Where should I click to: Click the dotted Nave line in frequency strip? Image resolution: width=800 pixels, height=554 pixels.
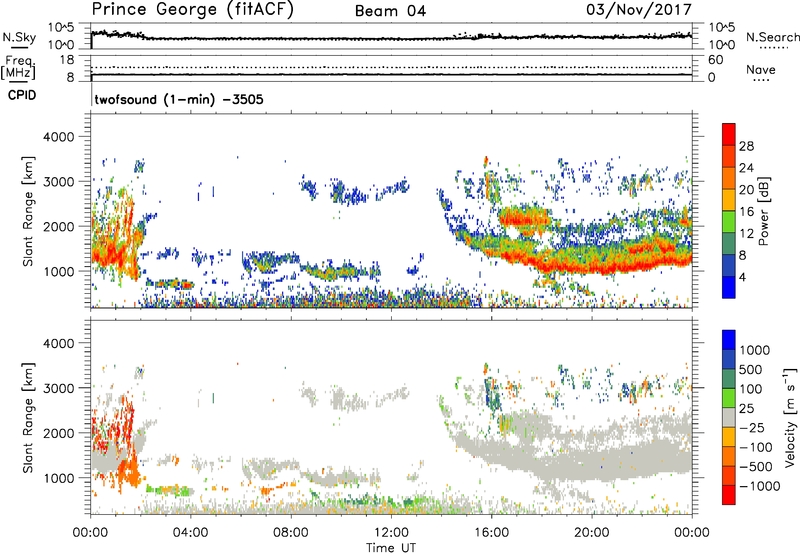391,67
